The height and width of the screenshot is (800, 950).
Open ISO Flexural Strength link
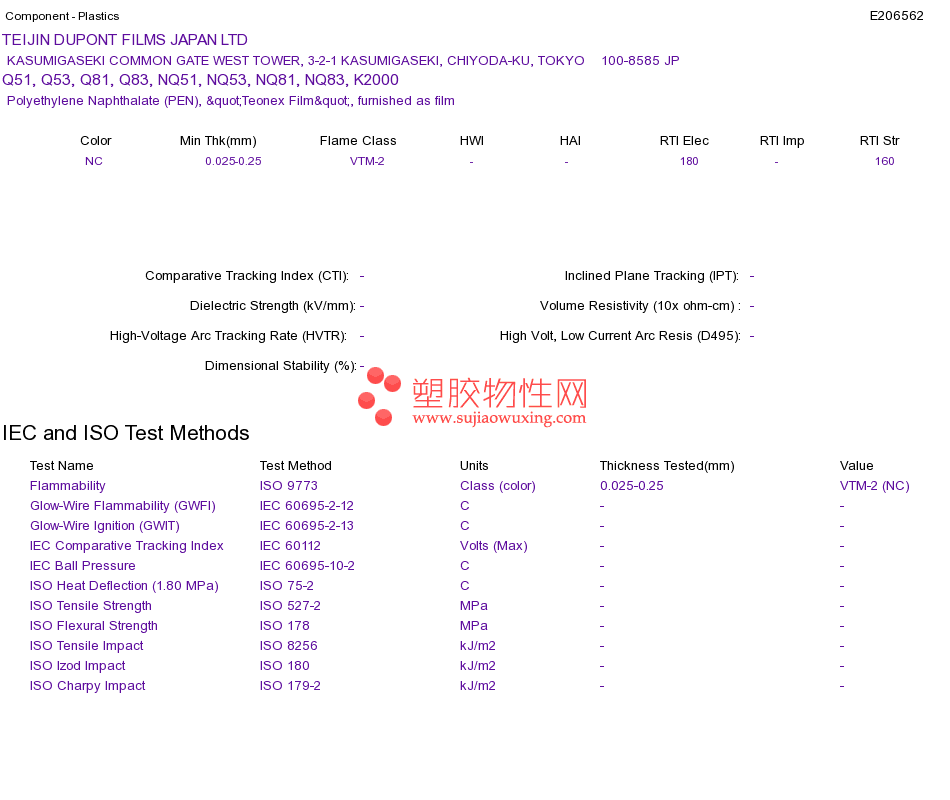94,625
